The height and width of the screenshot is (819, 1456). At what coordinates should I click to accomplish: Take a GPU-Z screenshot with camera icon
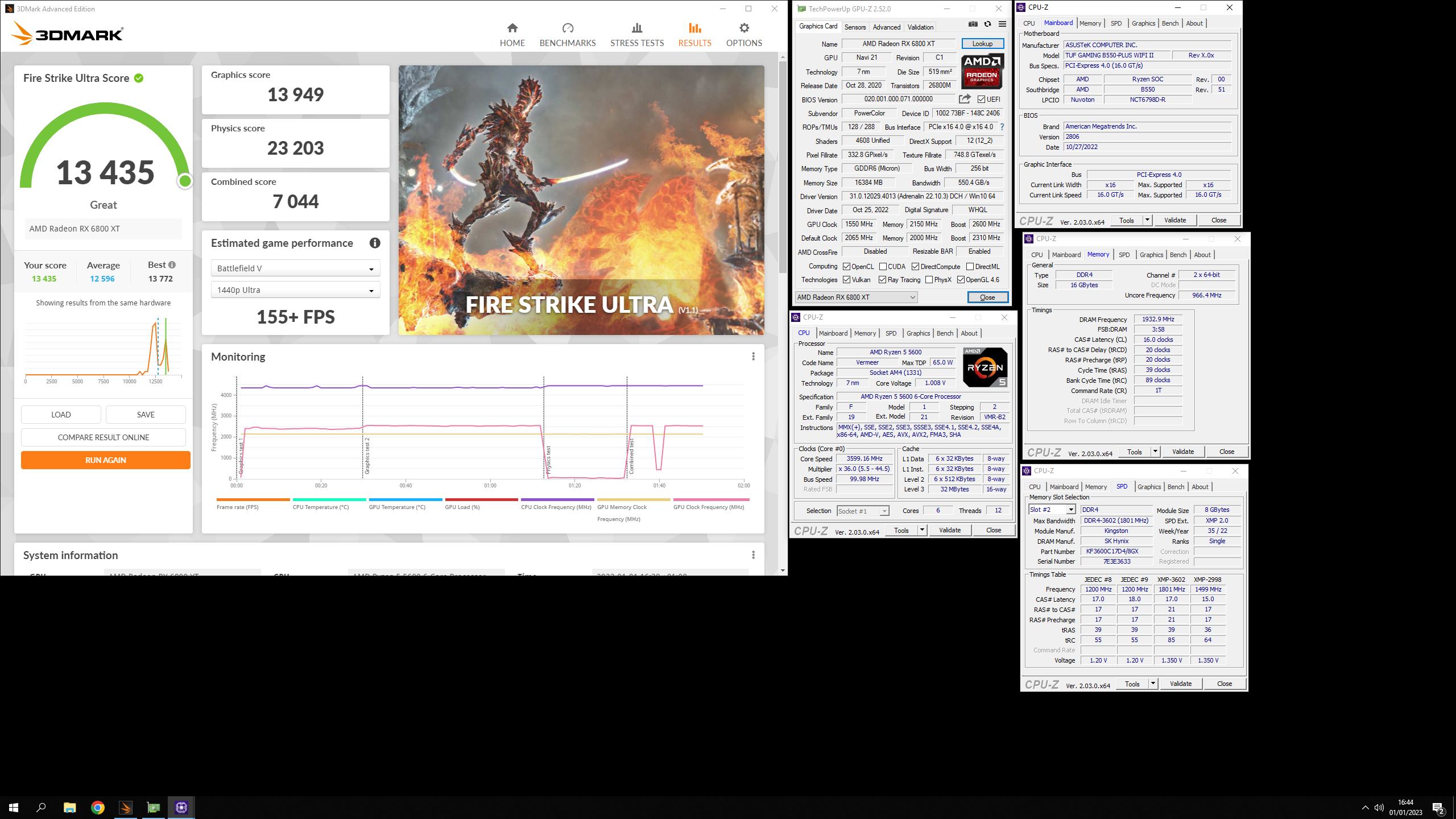(973, 24)
